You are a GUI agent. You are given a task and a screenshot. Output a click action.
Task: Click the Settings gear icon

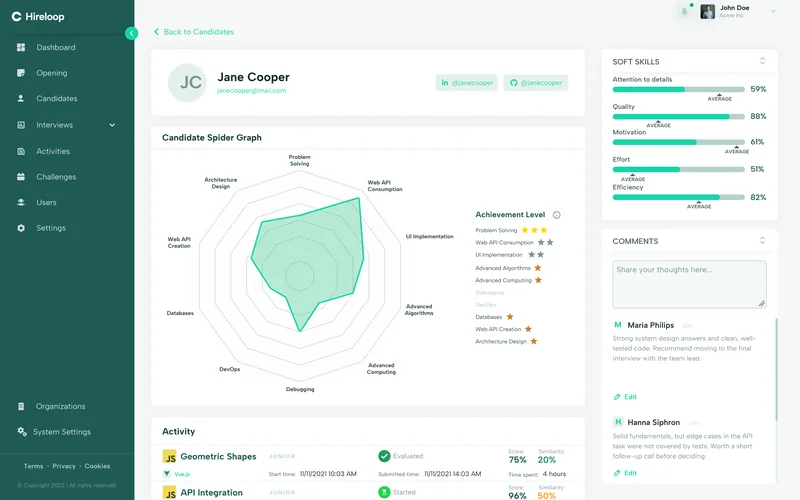point(21,228)
